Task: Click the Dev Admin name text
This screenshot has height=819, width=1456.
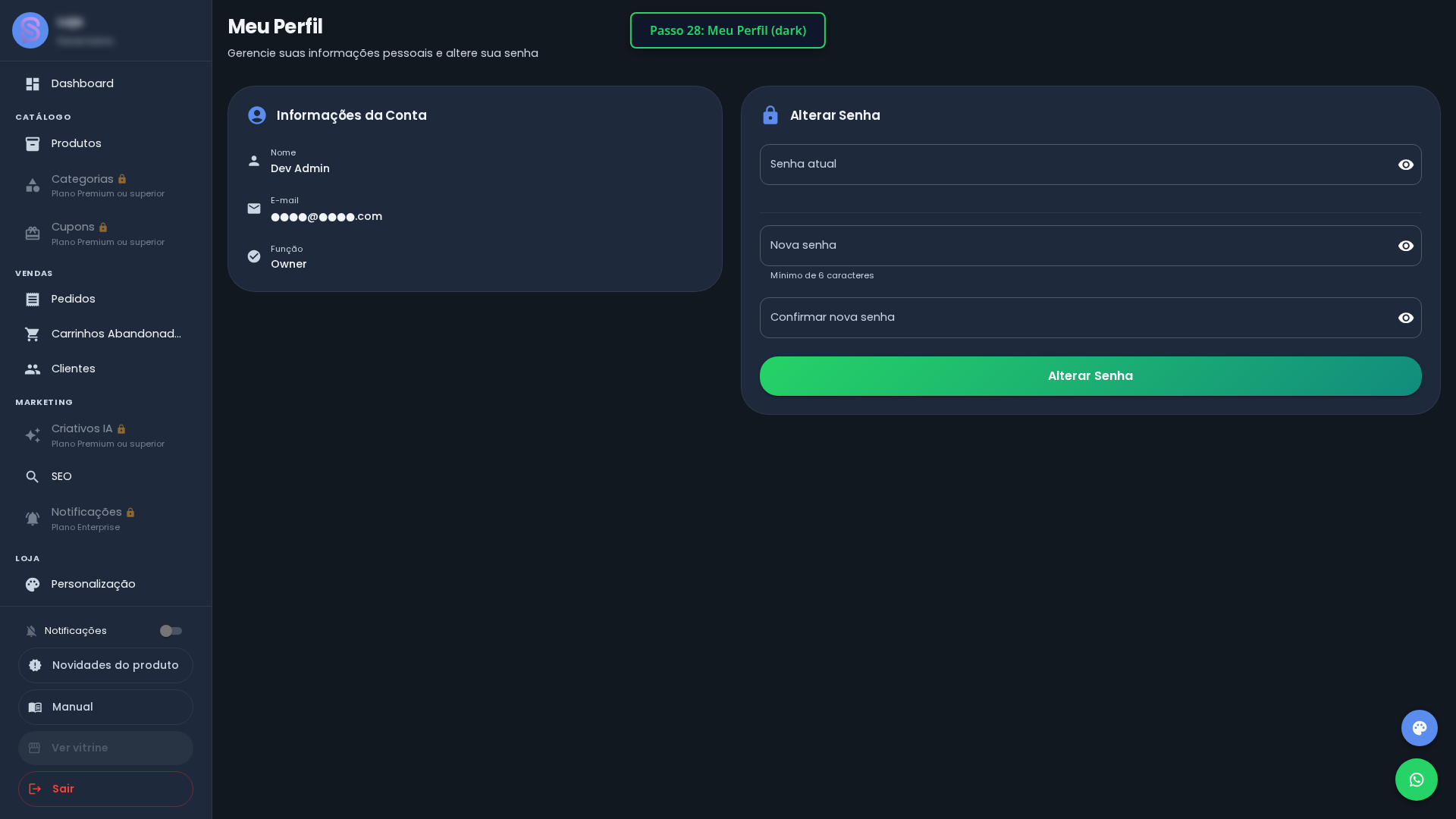Action: [x=300, y=168]
